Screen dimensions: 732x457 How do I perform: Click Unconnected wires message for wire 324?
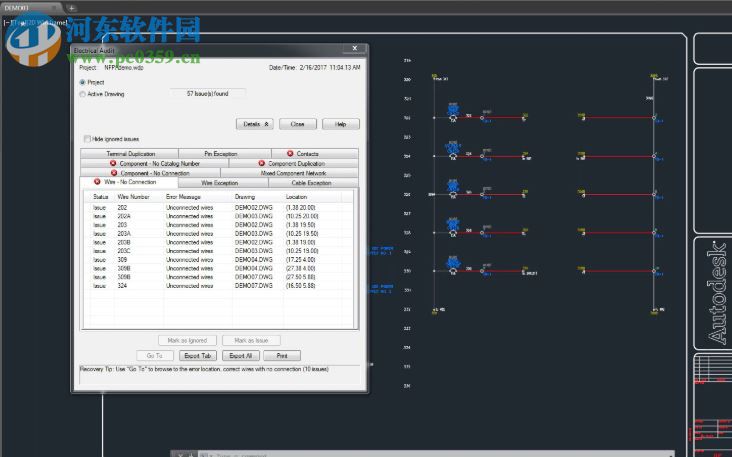click(x=190, y=286)
